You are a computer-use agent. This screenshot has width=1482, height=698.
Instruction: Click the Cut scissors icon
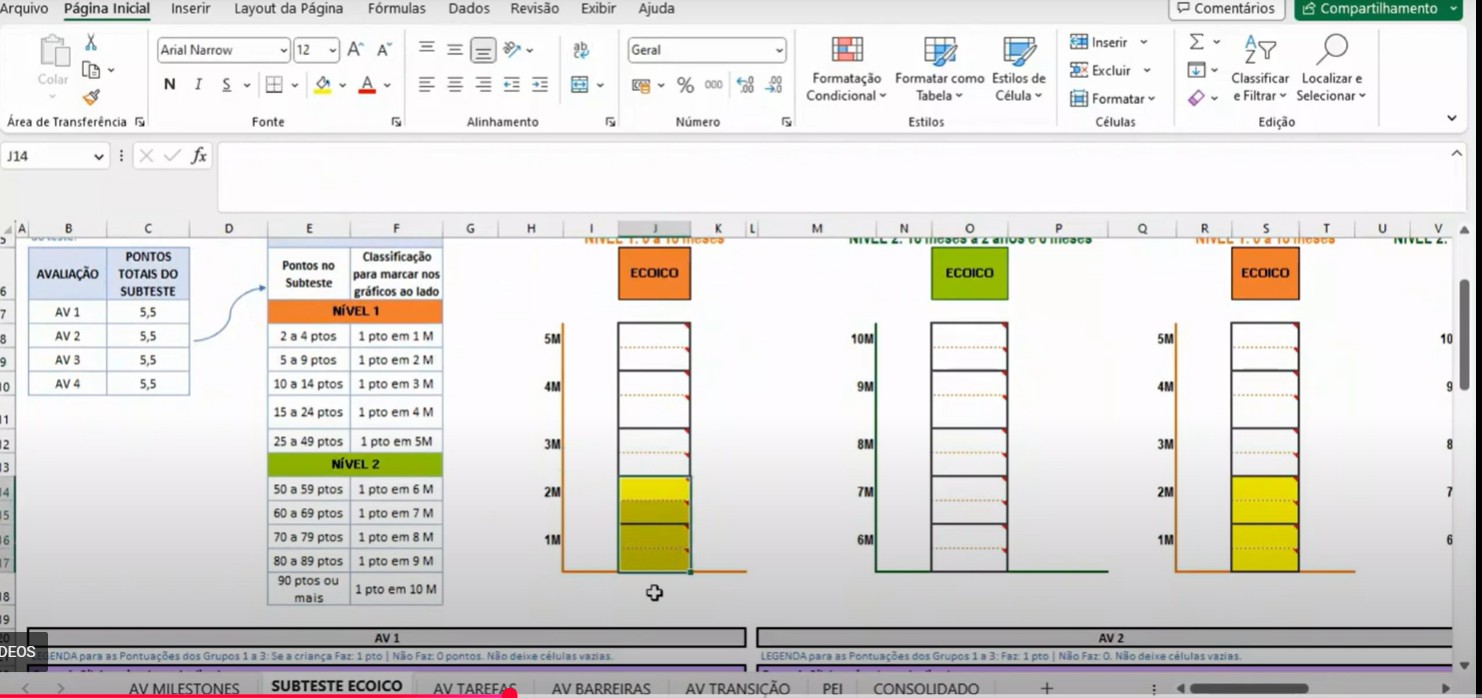tap(91, 43)
